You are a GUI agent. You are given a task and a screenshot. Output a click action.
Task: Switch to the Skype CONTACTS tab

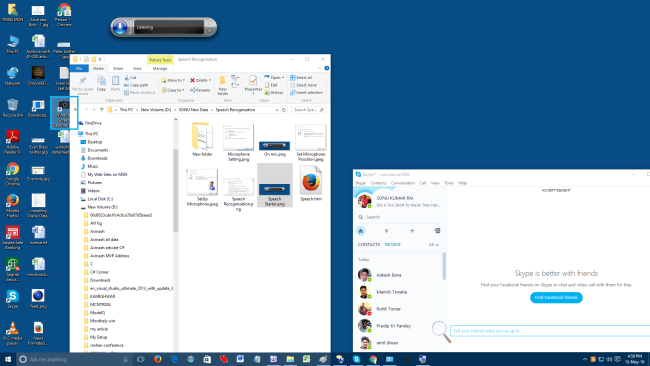[369, 245]
